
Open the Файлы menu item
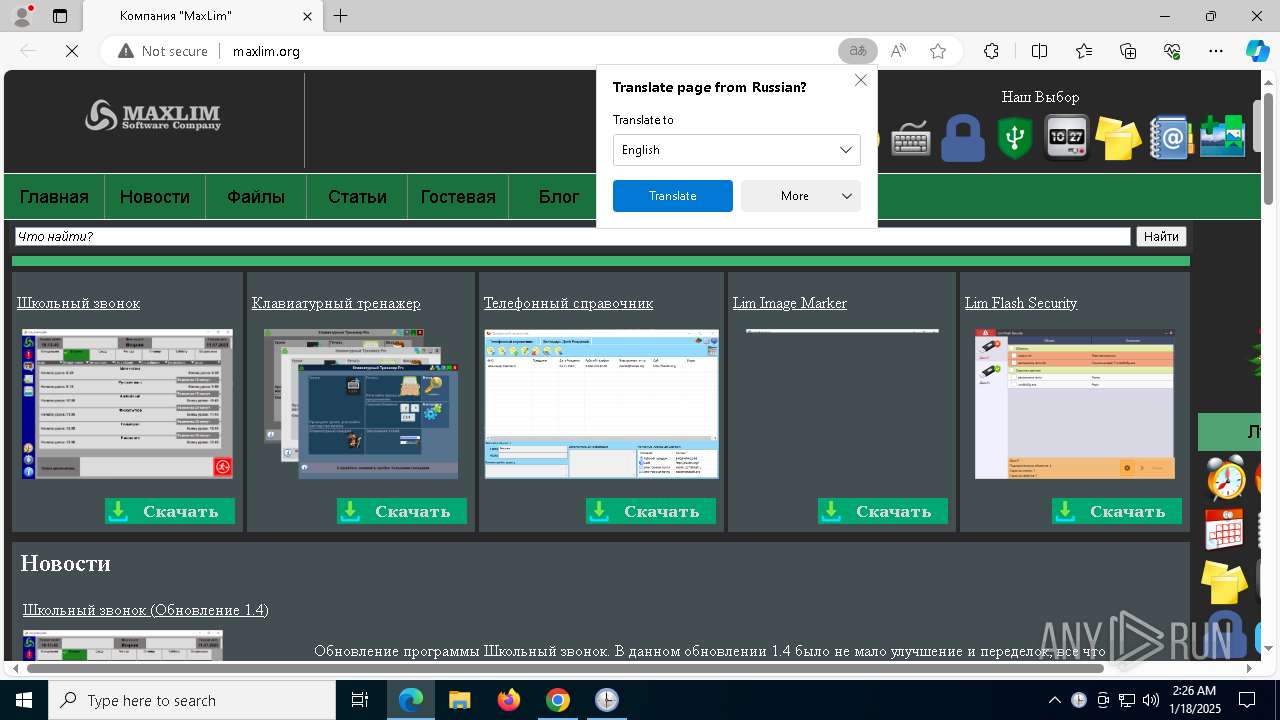256,197
